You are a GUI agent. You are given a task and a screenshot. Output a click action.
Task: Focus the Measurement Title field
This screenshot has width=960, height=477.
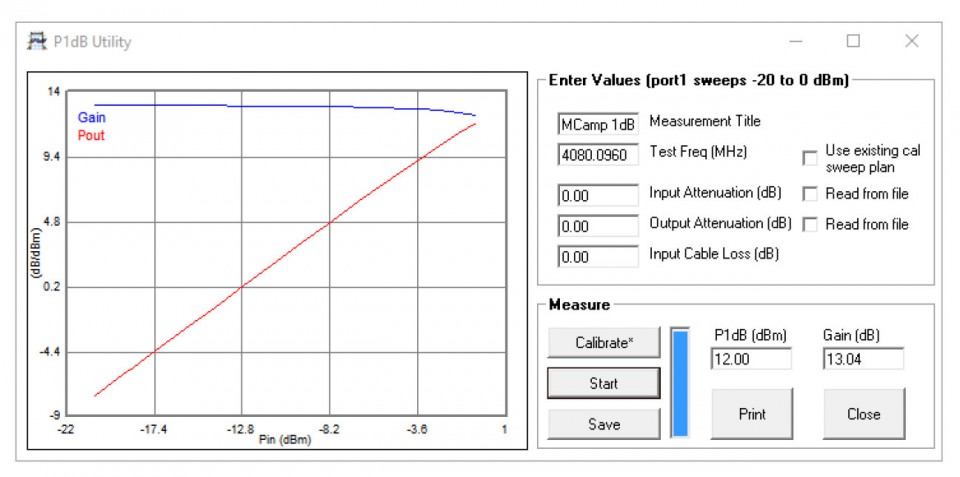pos(598,125)
